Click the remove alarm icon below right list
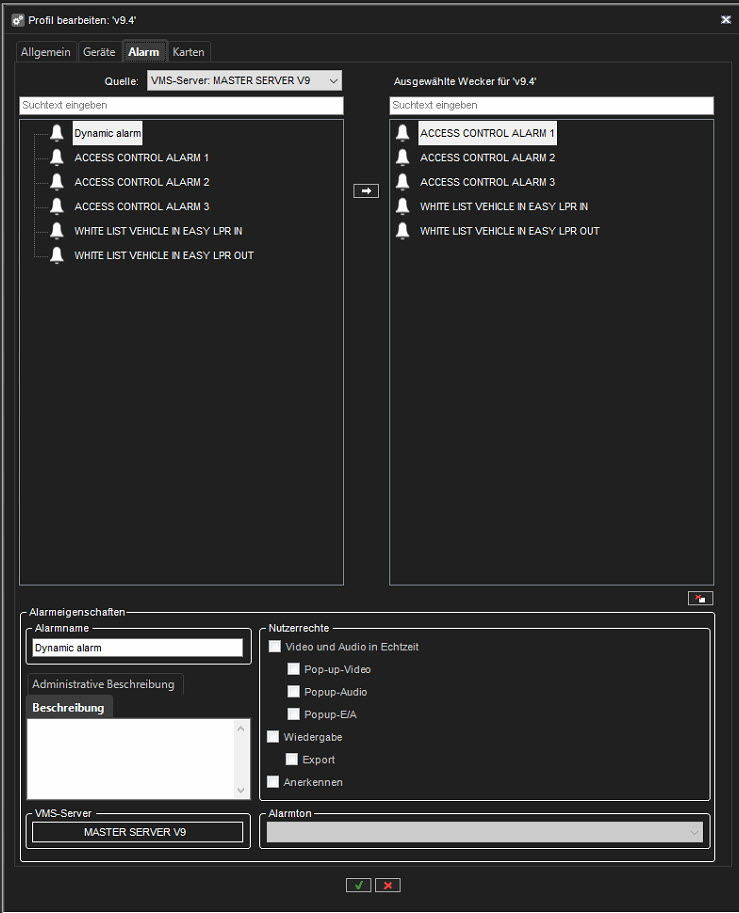 (700, 598)
